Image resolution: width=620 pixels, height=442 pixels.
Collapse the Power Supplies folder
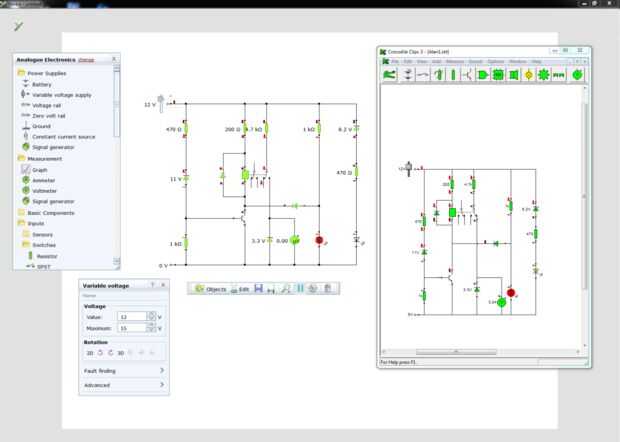[21, 73]
